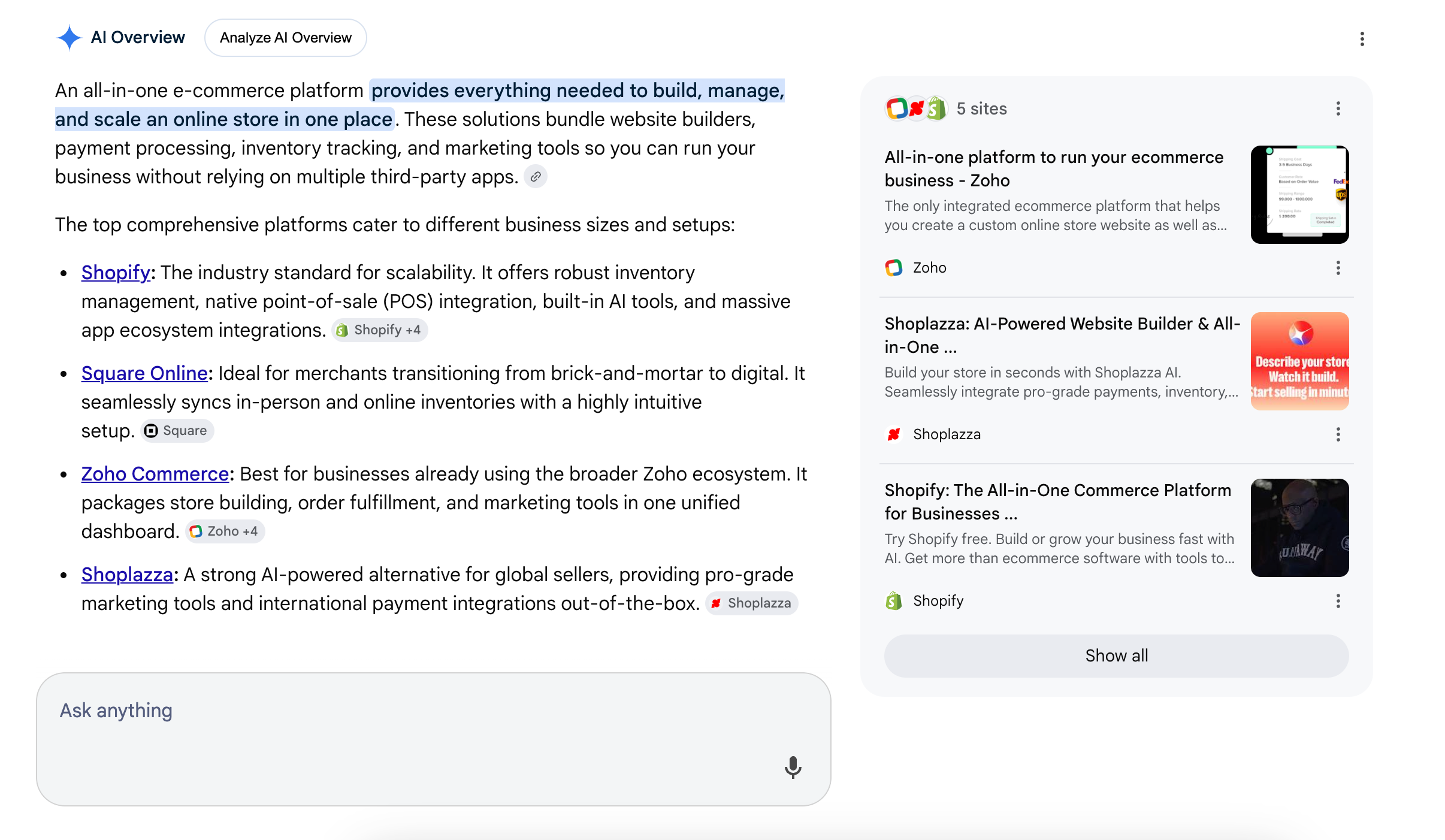Click the Zoho +4 source chip
Screen dimensions: 1445x840
pos(225,531)
